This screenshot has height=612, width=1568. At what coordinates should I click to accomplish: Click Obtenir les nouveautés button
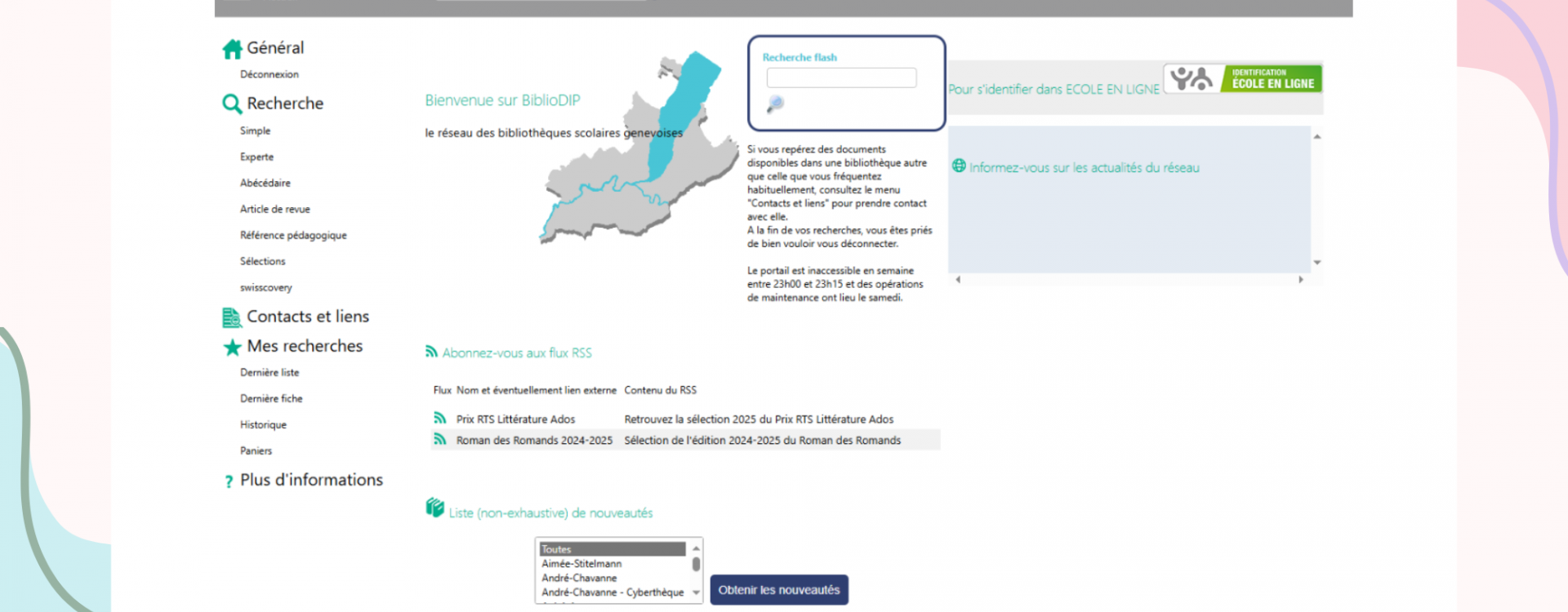[779, 590]
